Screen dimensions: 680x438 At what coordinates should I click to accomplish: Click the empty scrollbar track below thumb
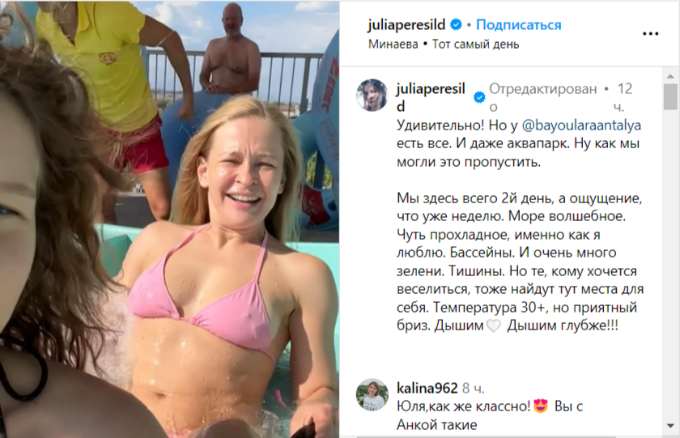[670, 265]
